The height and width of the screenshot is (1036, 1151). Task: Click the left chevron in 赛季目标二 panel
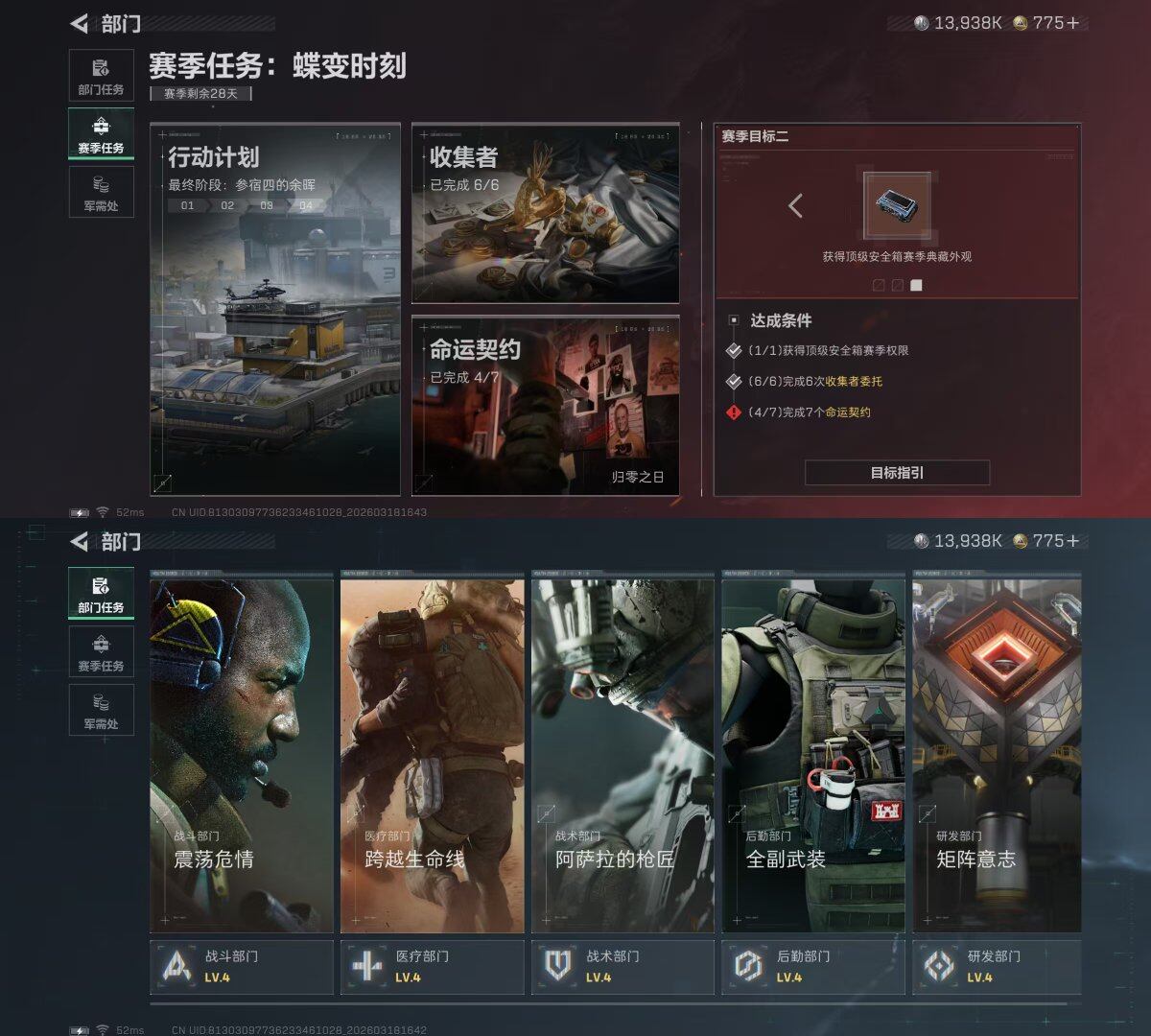coord(792,205)
